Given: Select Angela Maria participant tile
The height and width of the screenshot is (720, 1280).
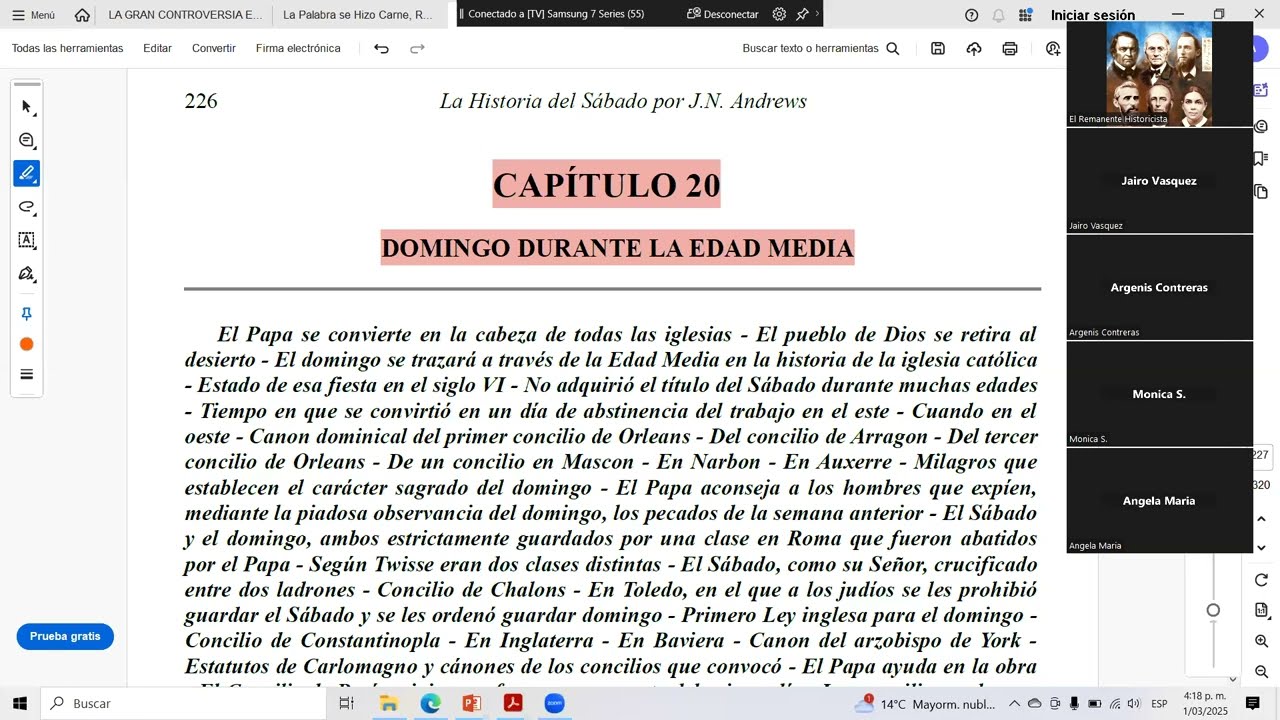Looking at the screenshot, I should tap(1159, 501).
